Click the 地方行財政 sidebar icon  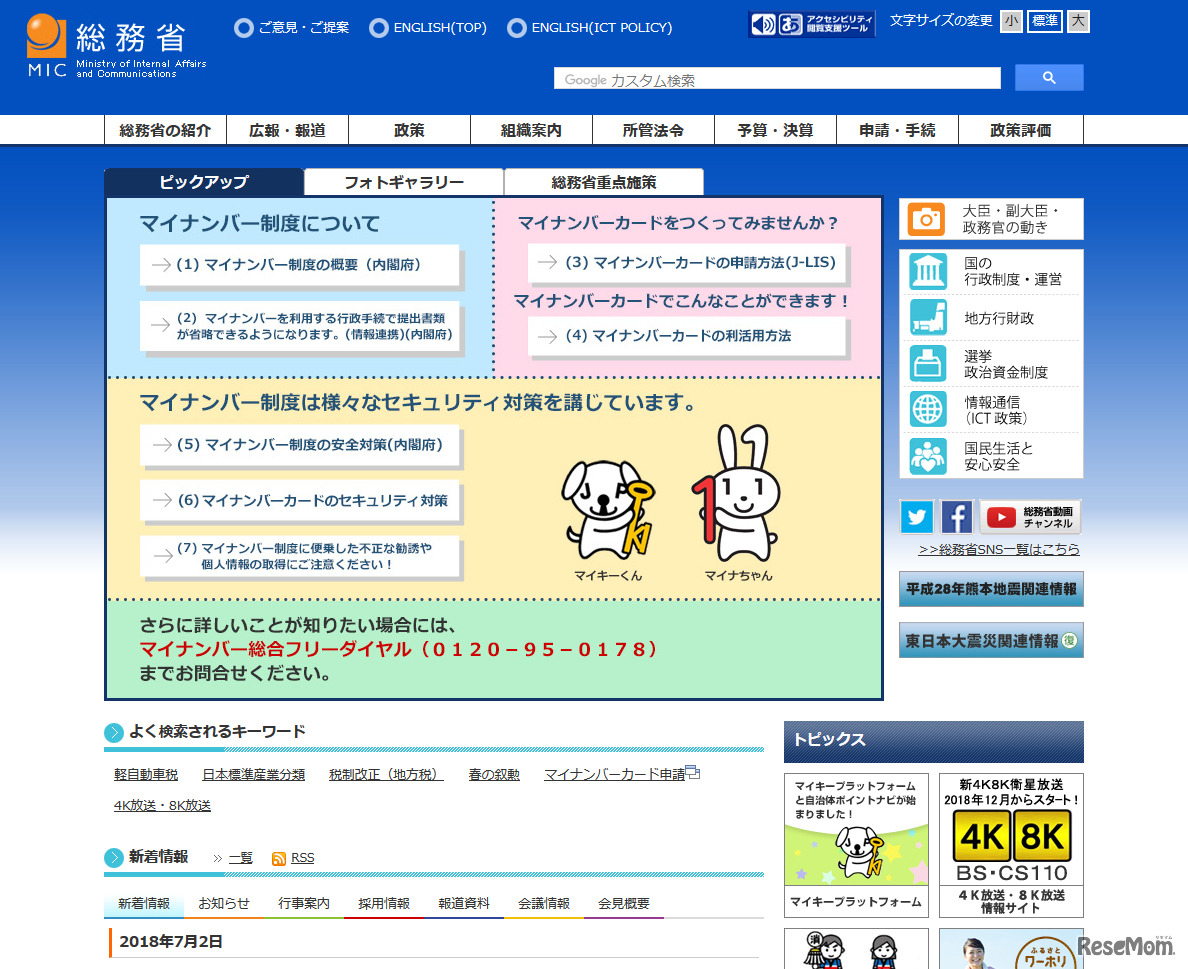926,317
